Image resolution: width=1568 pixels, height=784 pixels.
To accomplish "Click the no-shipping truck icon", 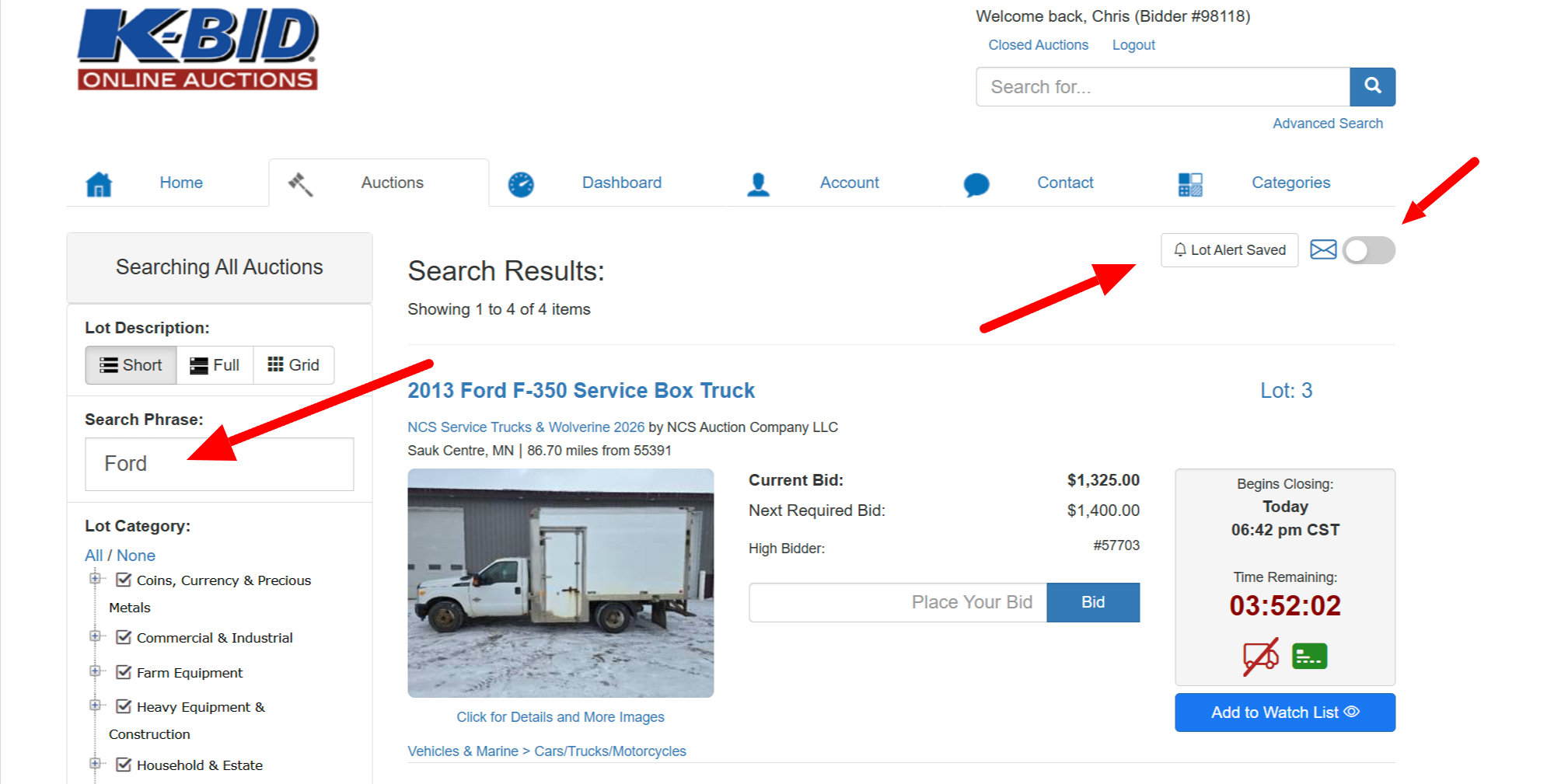I will [1261, 657].
